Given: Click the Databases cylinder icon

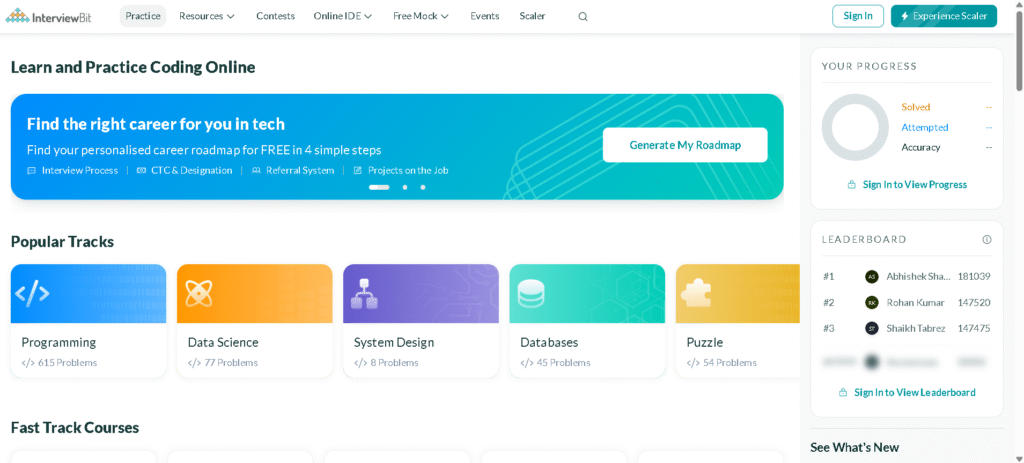Looking at the screenshot, I should pos(531,293).
